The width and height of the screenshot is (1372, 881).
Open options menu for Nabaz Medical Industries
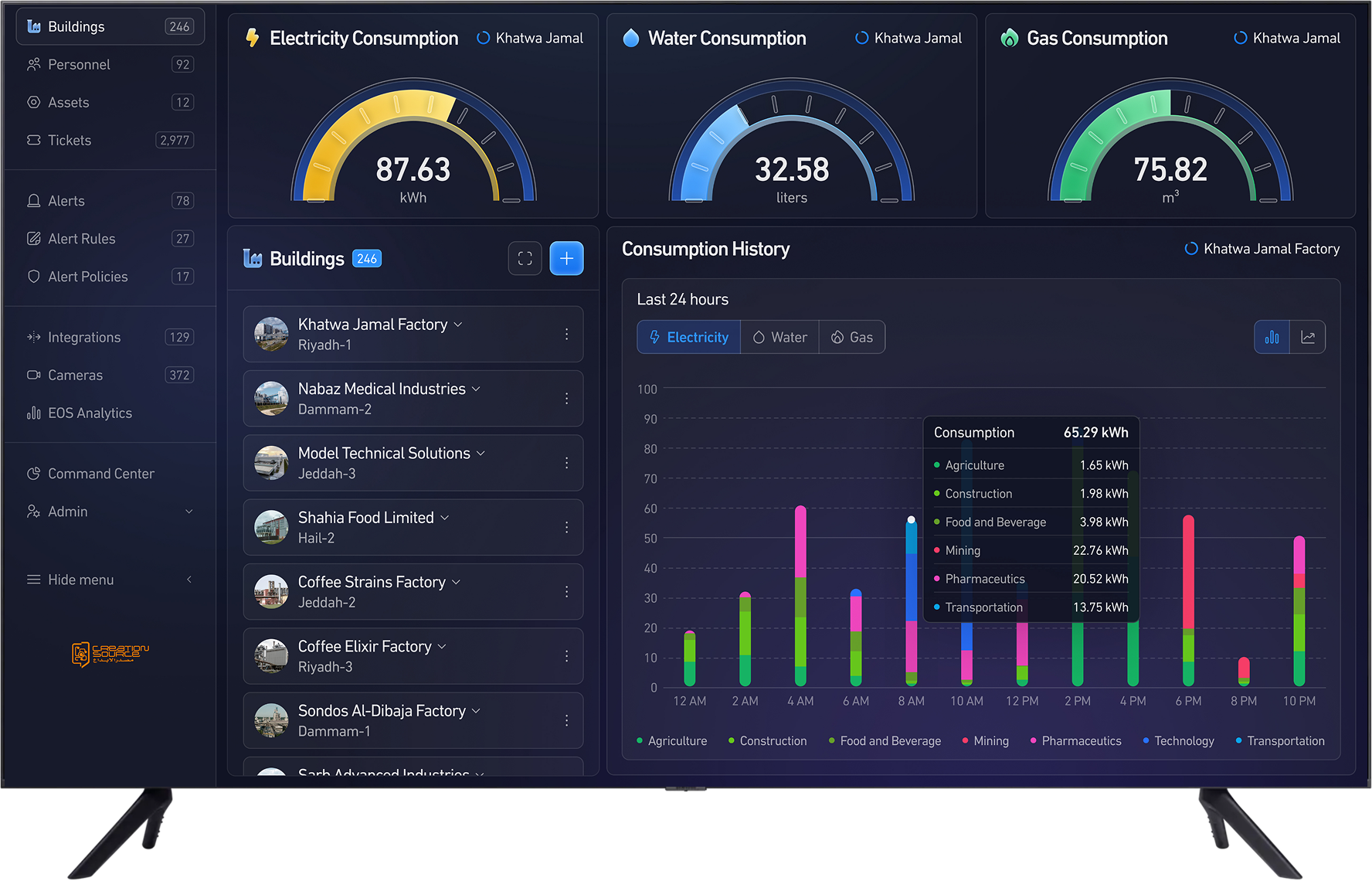tap(566, 399)
